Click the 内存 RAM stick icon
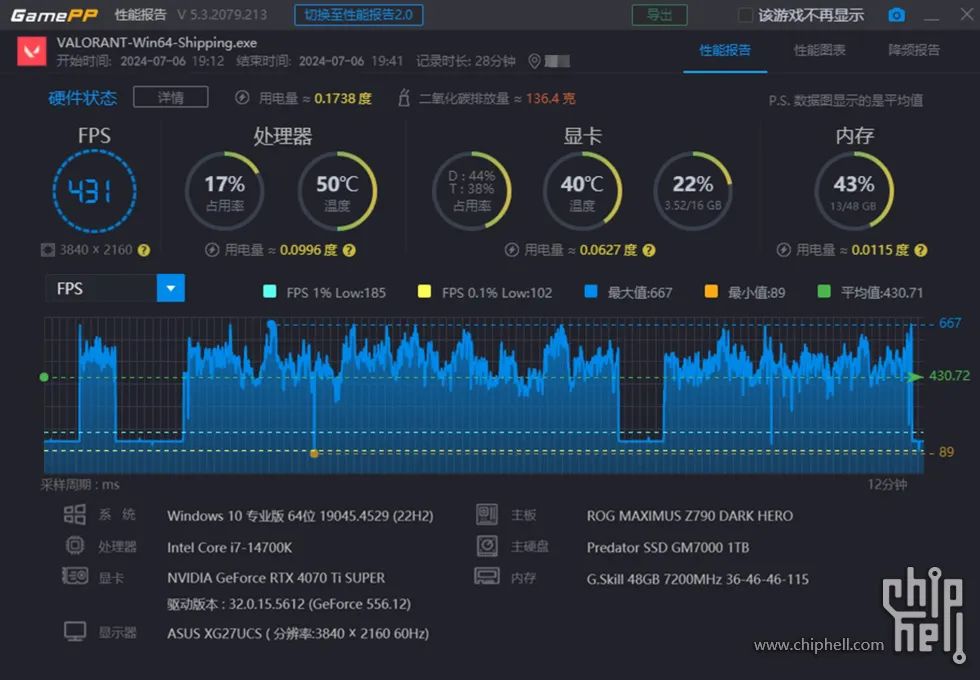980x680 pixels. [487, 576]
